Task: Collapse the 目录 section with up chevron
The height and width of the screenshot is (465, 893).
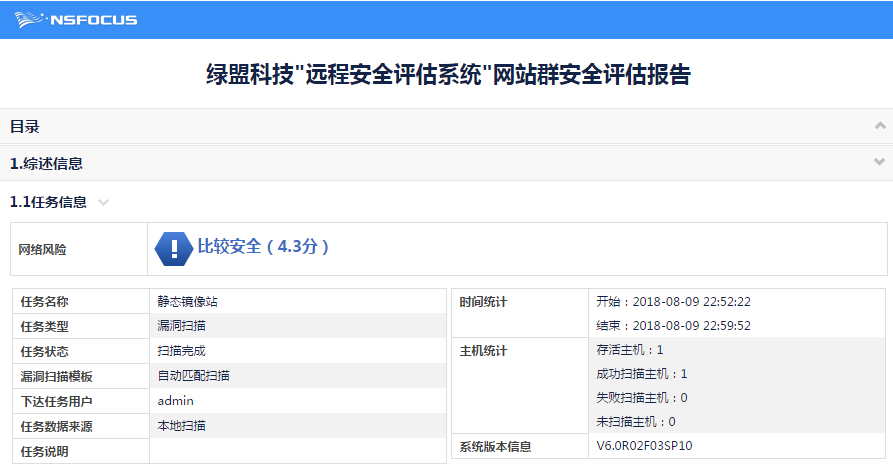Action: [880, 125]
